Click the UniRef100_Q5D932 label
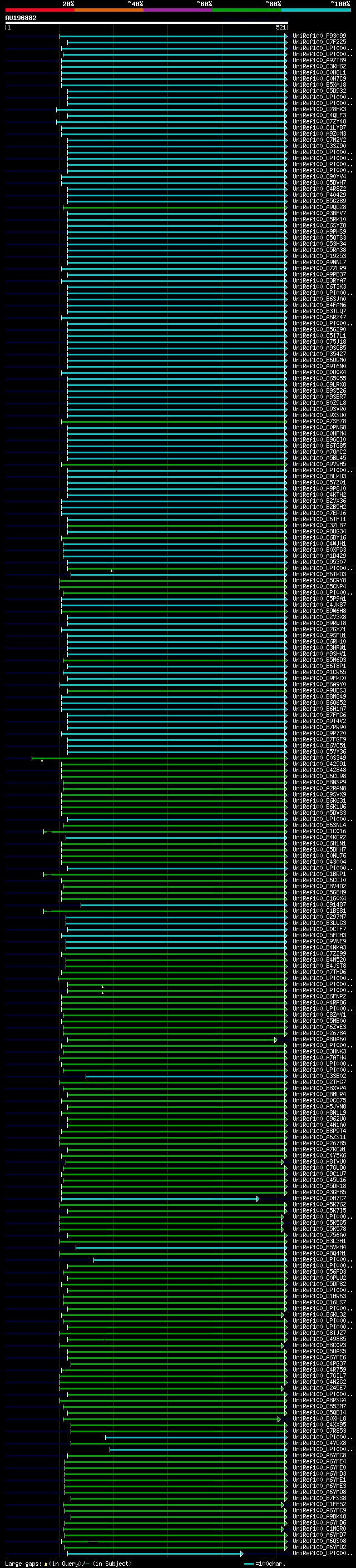 pos(319,91)
